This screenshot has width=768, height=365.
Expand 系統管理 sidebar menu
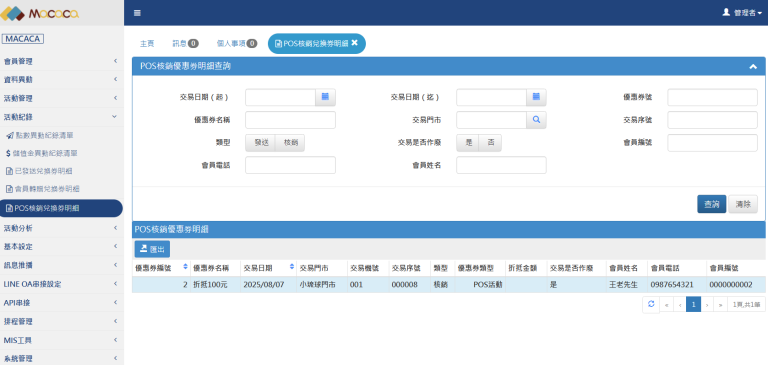(61, 358)
